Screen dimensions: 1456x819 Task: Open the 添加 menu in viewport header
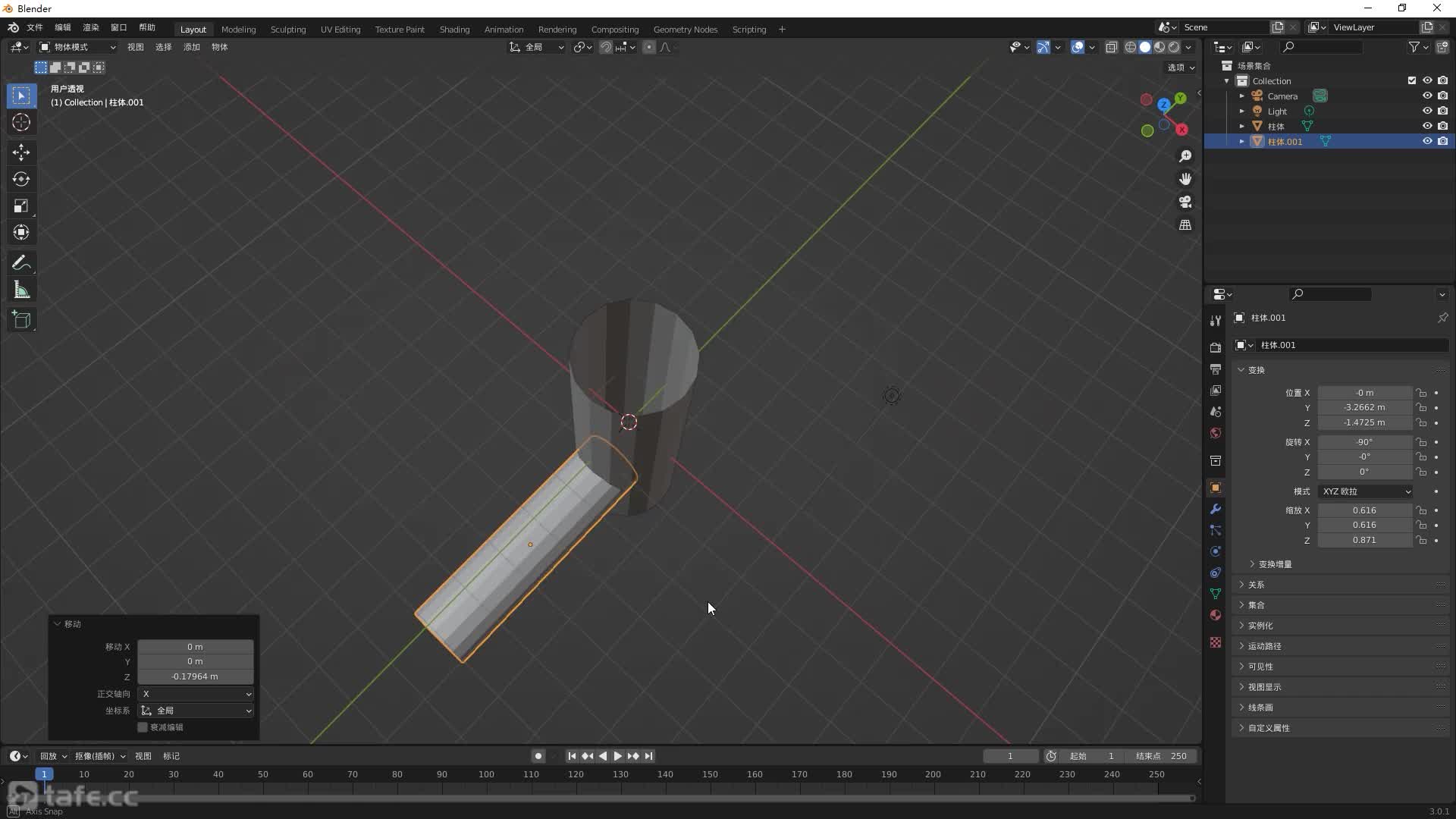(x=192, y=47)
